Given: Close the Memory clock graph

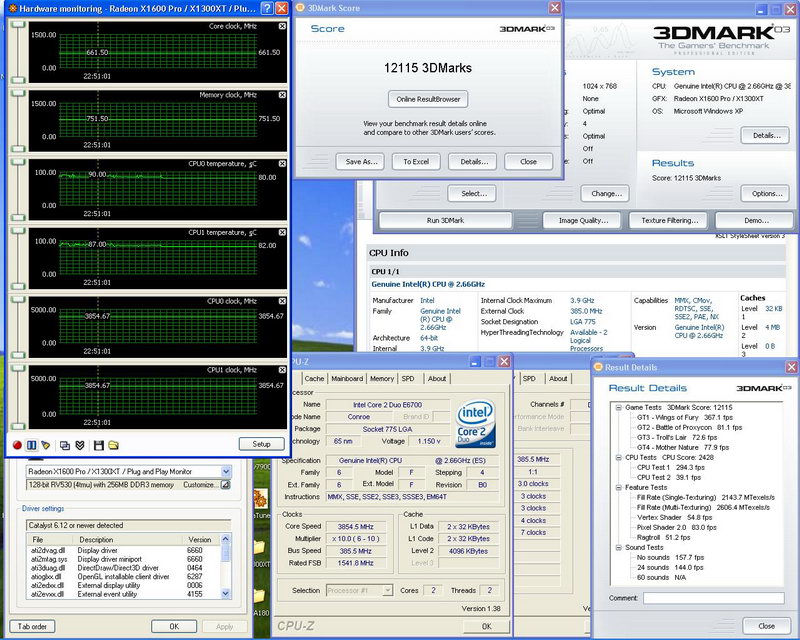Looking at the screenshot, I should pos(282,95).
